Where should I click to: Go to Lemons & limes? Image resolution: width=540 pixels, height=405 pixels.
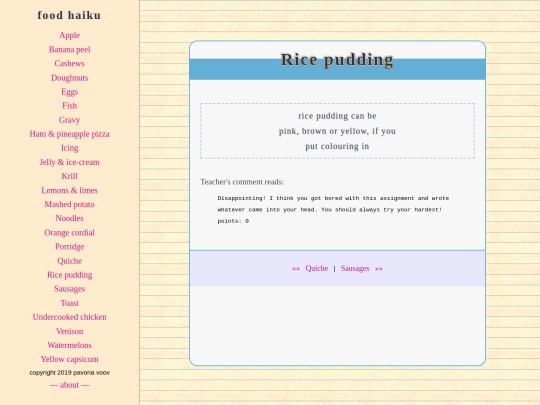point(70,190)
